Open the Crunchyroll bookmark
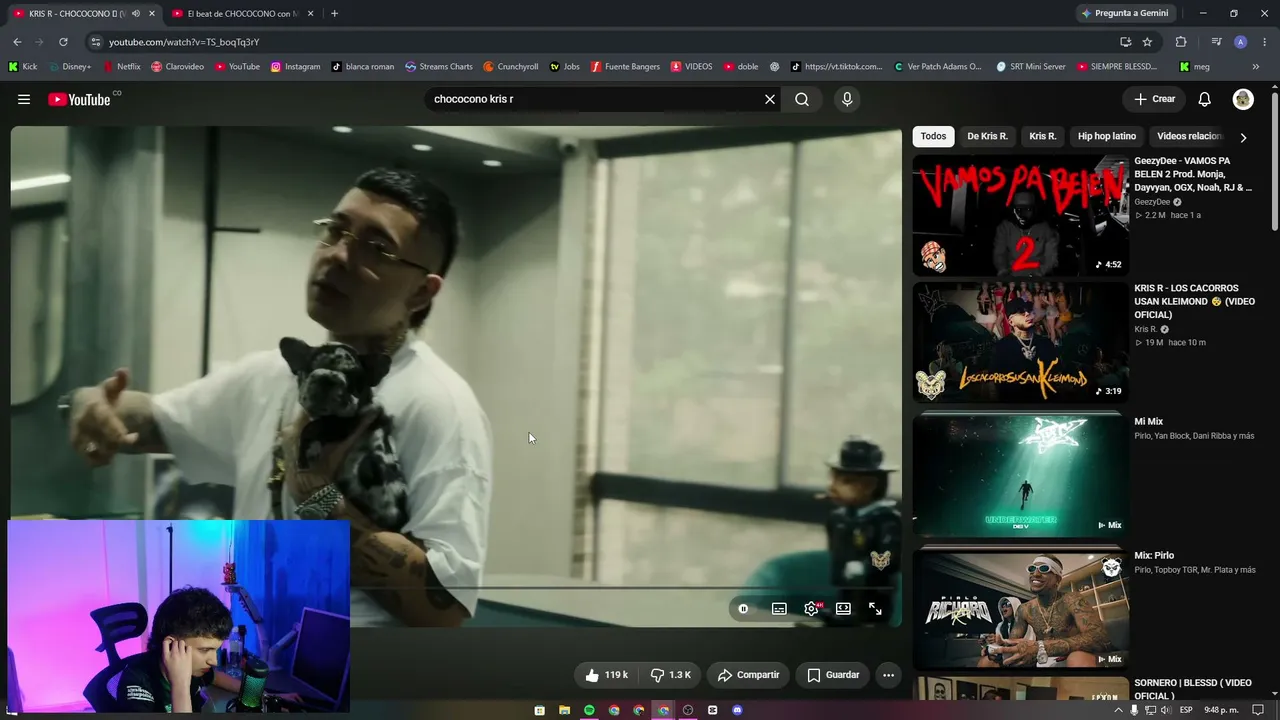 tap(510, 67)
